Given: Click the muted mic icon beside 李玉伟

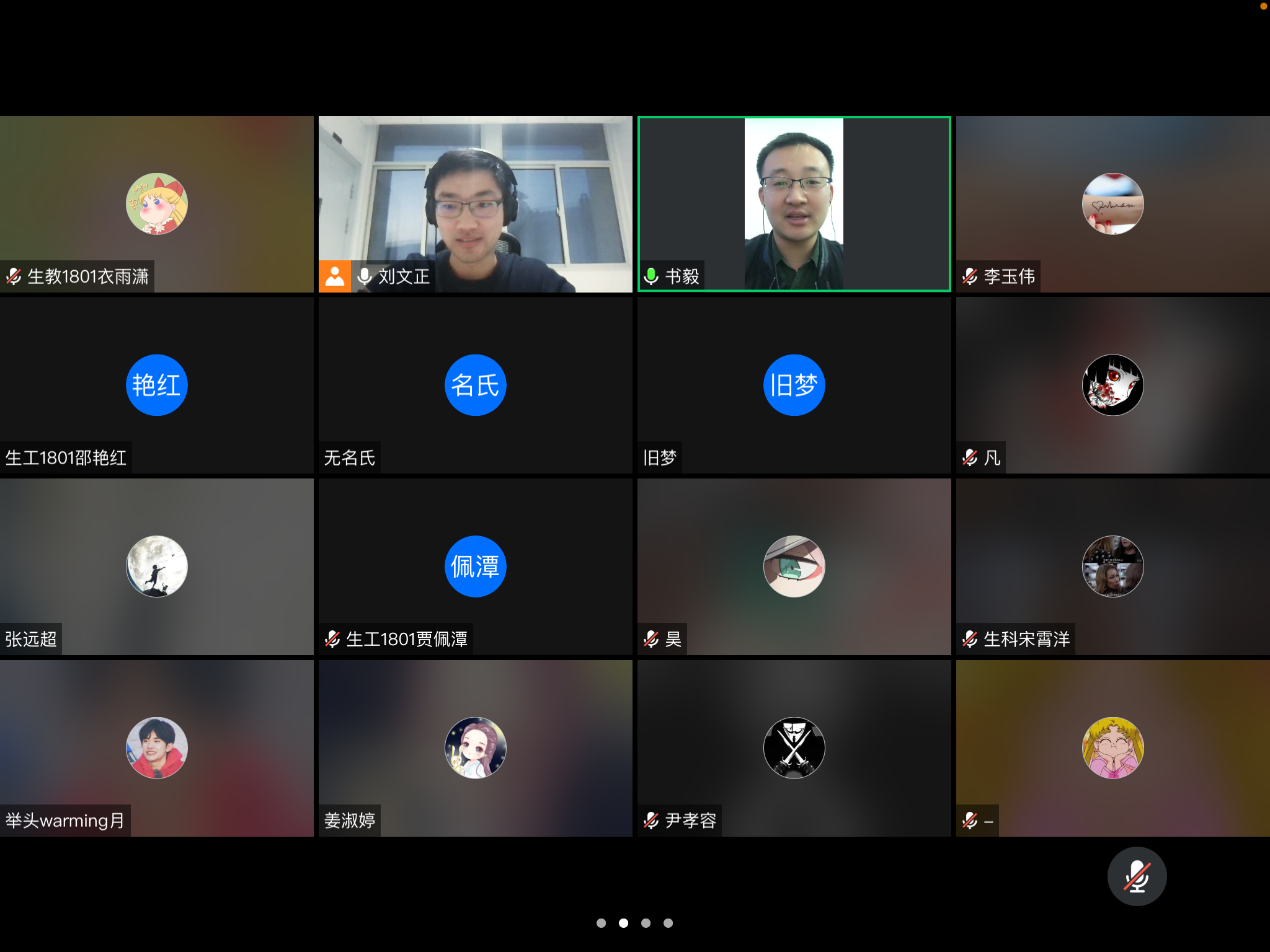Looking at the screenshot, I should click(970, 276).
